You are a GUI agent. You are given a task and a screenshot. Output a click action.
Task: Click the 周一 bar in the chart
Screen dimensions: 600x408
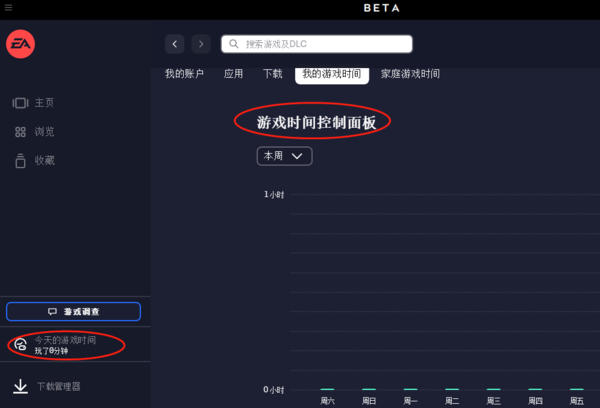[411, 389]
